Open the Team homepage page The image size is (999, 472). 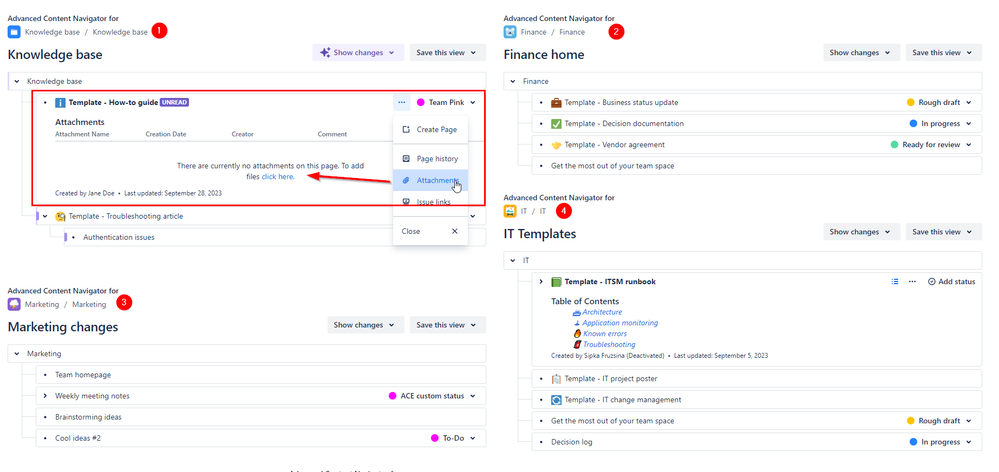83,375
